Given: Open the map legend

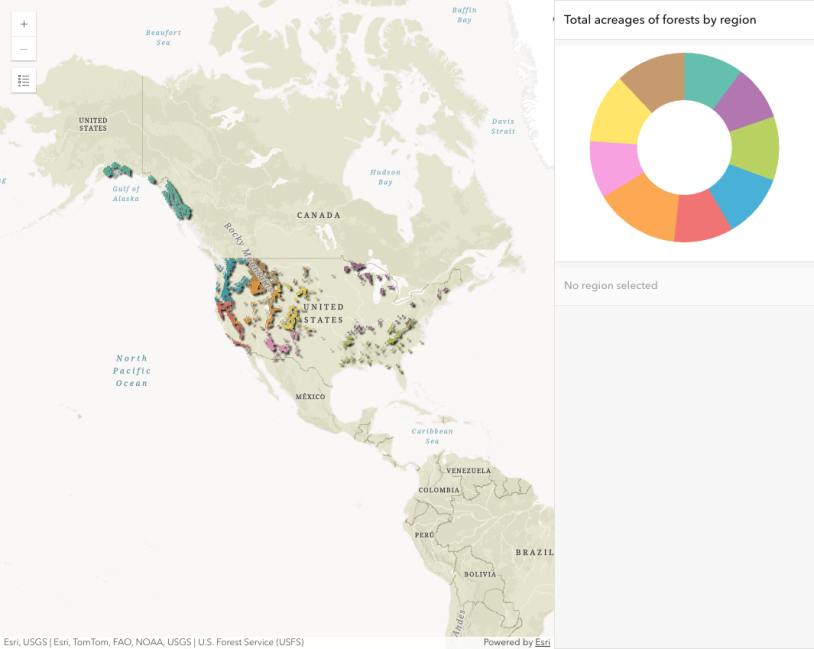Looking at the screenshot, I should [24, 81].
